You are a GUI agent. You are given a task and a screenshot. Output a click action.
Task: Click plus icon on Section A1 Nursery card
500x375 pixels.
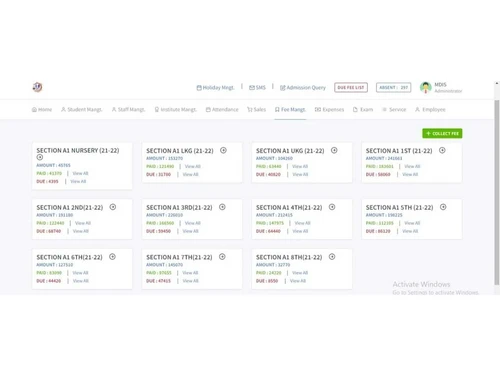[40, 157]
